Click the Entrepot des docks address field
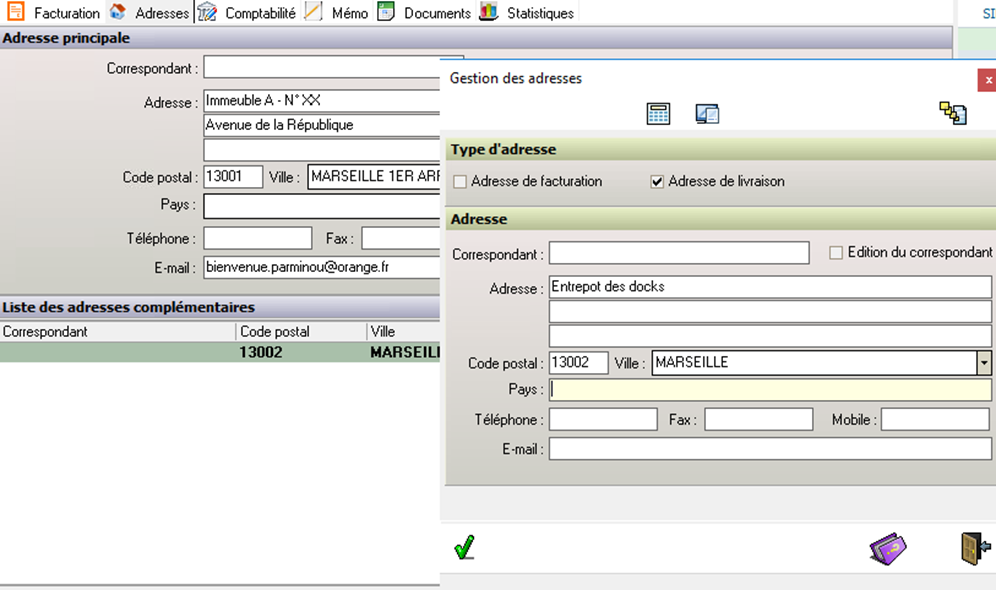The image size is (996, 590). click(x=770, y=286)
